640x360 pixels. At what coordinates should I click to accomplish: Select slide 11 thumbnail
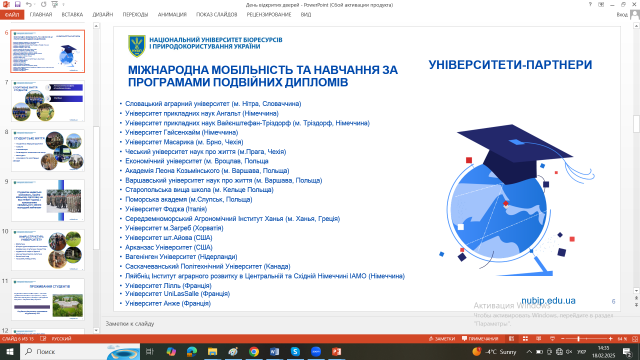coord(48,299)
